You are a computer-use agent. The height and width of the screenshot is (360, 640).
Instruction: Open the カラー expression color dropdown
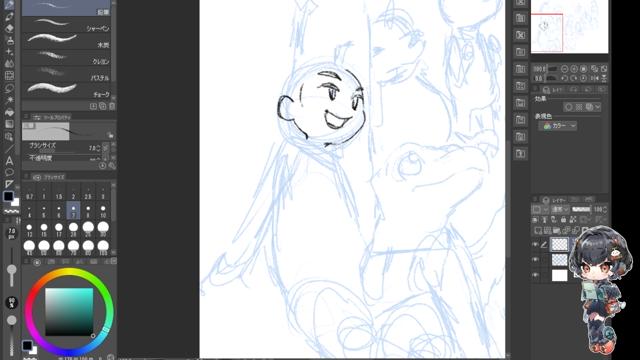pyautogui.click(x=558, y=126)
